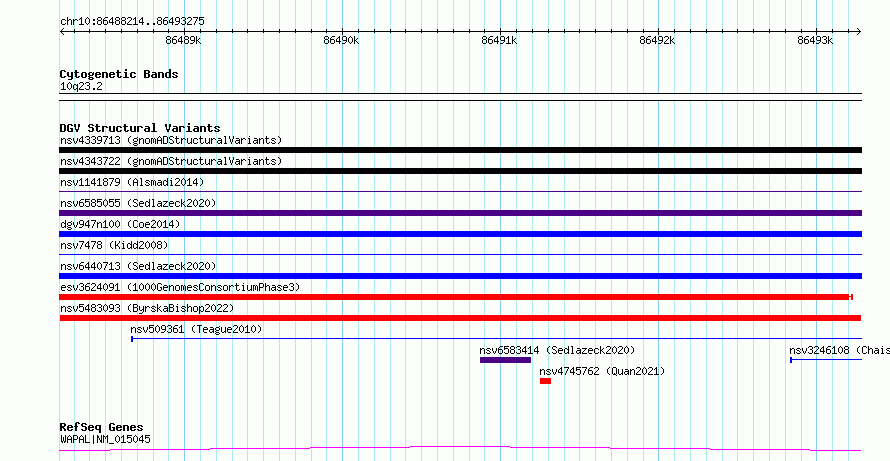Click label nsv5483093 (ByrskaBishop2022)
Image resolution: width=890 pixels, height=461 pixels.
click(x=147, y=308)
